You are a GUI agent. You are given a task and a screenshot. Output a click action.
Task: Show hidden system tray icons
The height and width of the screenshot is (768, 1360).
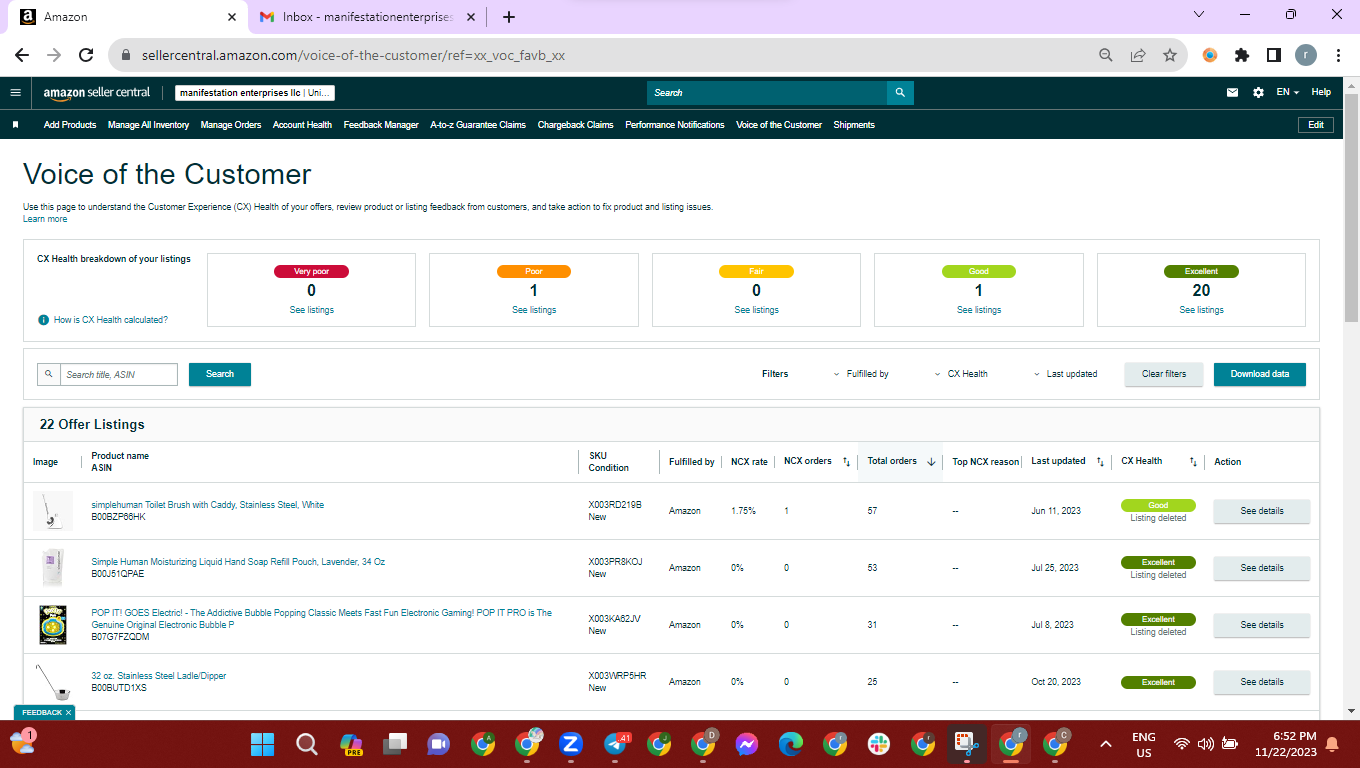tap(1105, 744)
